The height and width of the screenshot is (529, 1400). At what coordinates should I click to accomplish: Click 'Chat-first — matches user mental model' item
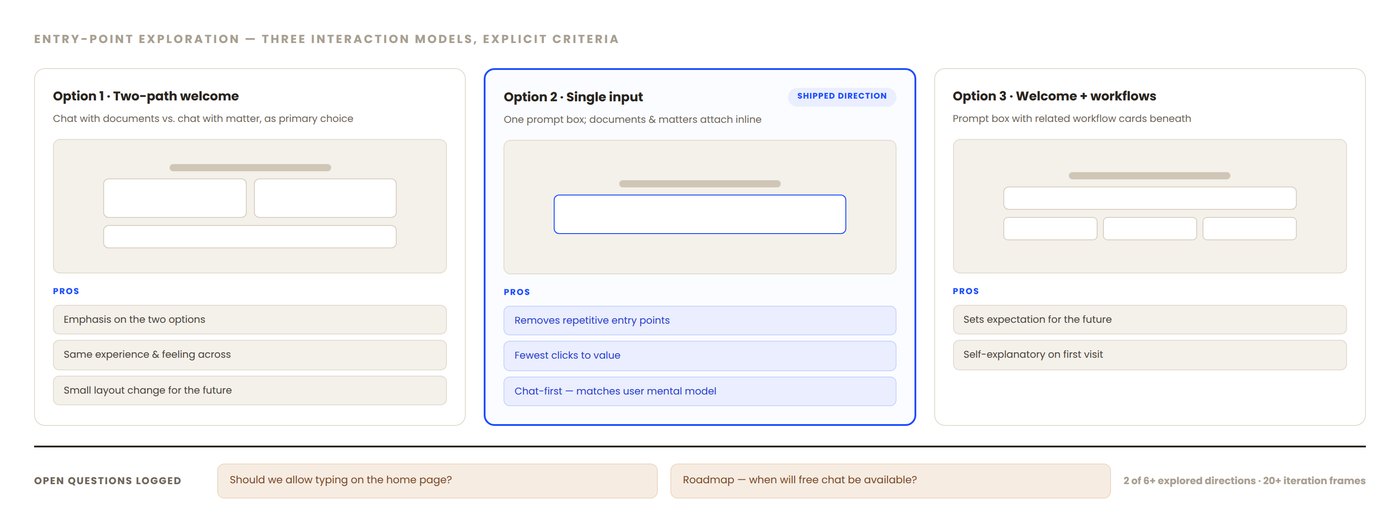click(x=700, y=391)
